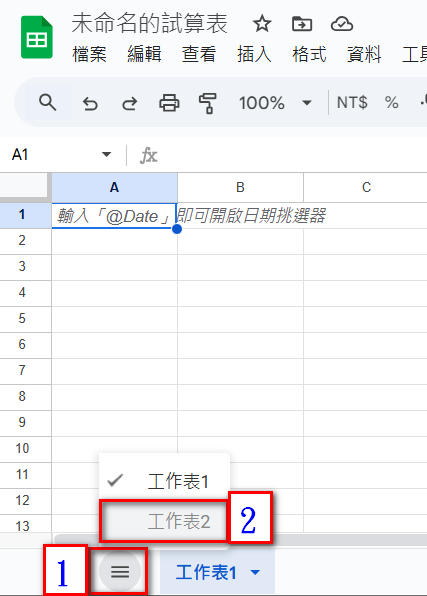Click cell A1 with @Date hint

point(114,216)
